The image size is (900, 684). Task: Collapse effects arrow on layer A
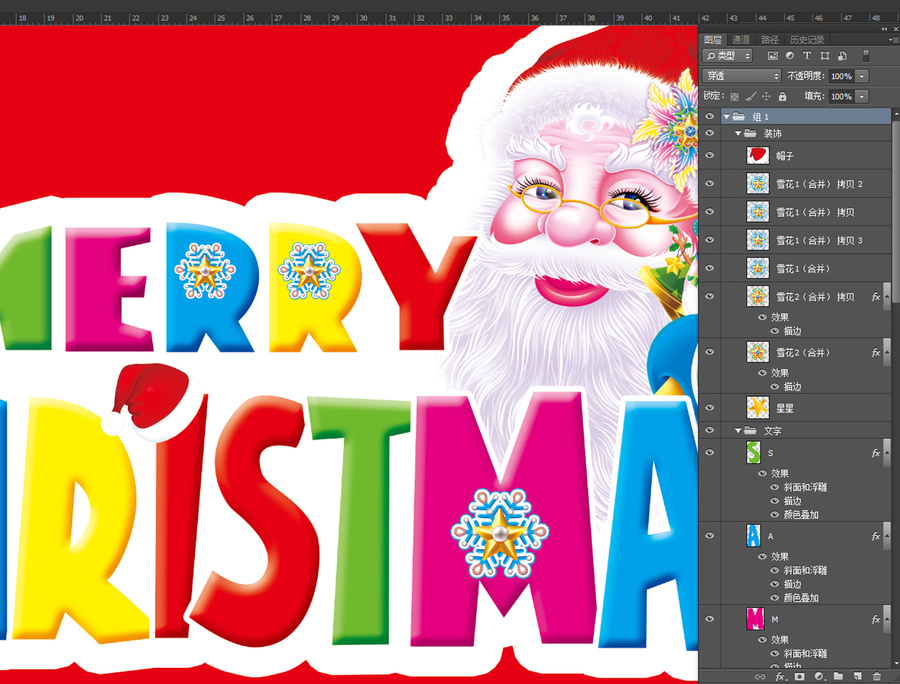coord(889,537)
